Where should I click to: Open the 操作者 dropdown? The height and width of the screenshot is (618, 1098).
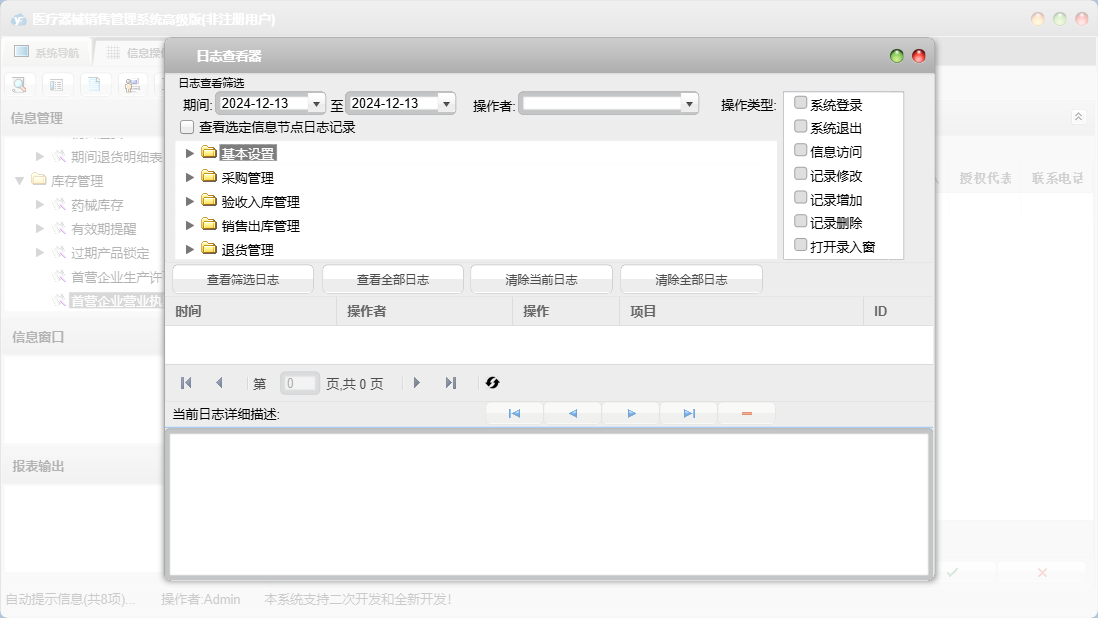point(689,104)
